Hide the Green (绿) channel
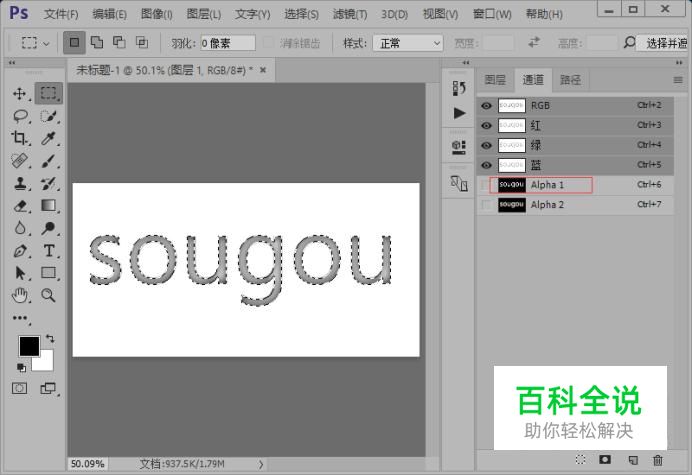Image resolution: width=692 pixels, height=475 pixels. 486,146
